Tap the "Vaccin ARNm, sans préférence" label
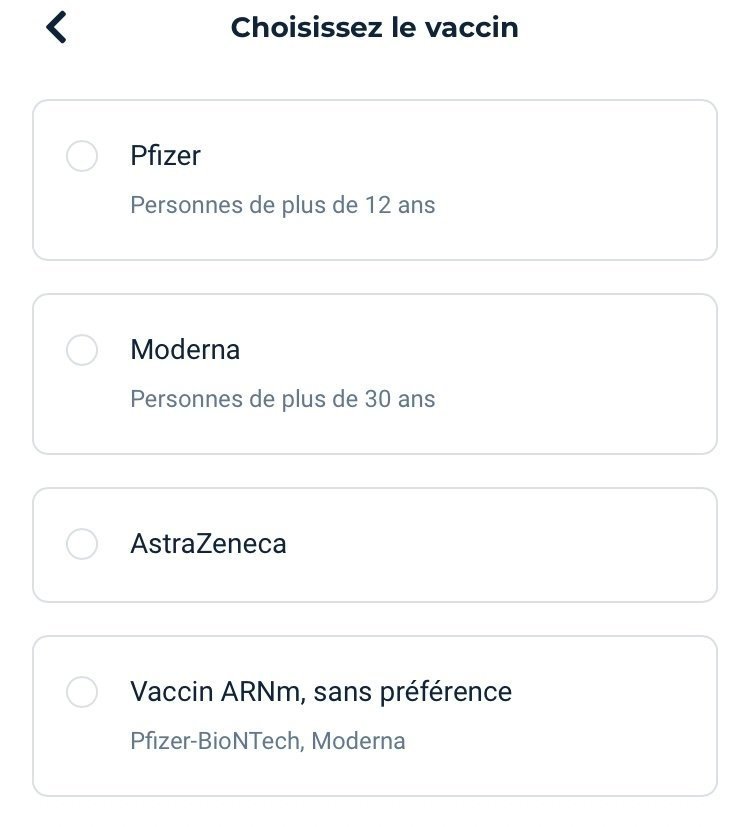Viewport: 750px width, 827px height. click(x=320, y=692)
